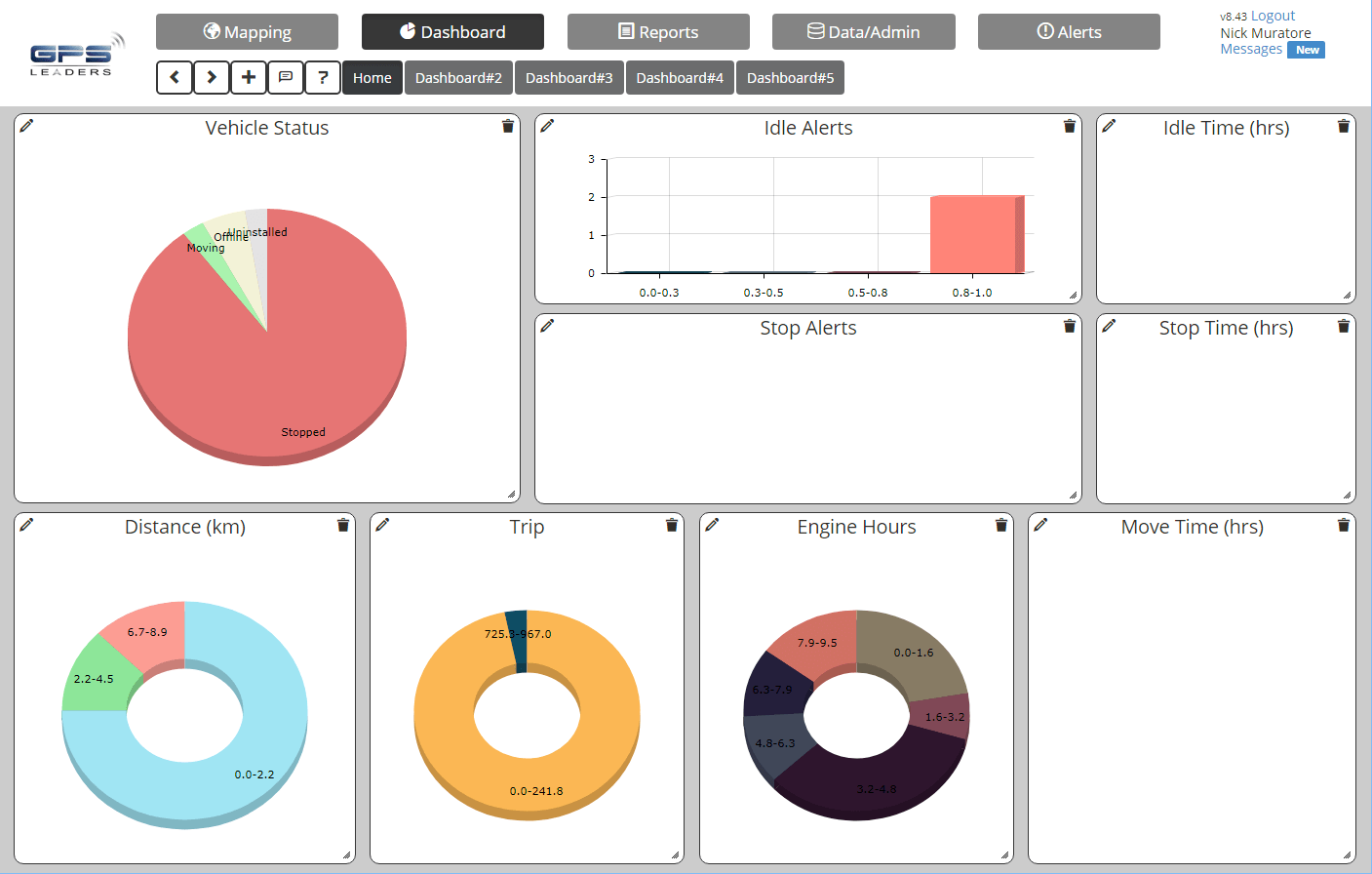This screenshot has width=1372, height=874.
Task: Open the Dashboard#2 tab
Action: [458, 77]
